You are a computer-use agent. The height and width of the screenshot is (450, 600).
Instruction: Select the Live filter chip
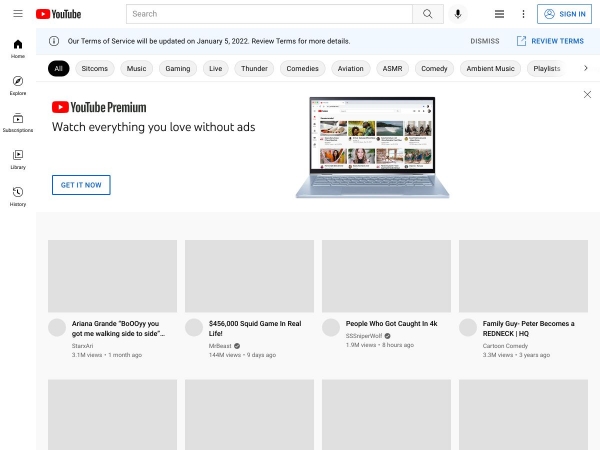(215, 68)
